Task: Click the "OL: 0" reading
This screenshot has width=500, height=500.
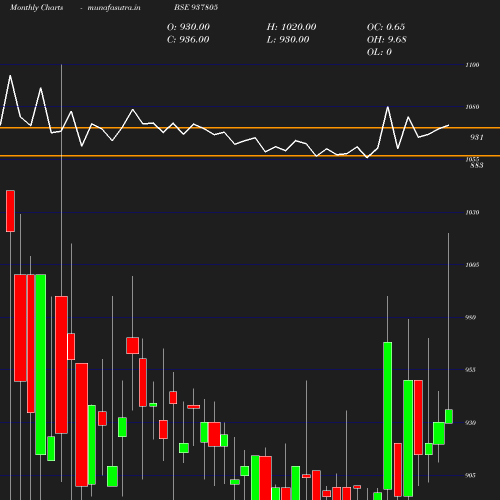Action: (x=379, y=52)
